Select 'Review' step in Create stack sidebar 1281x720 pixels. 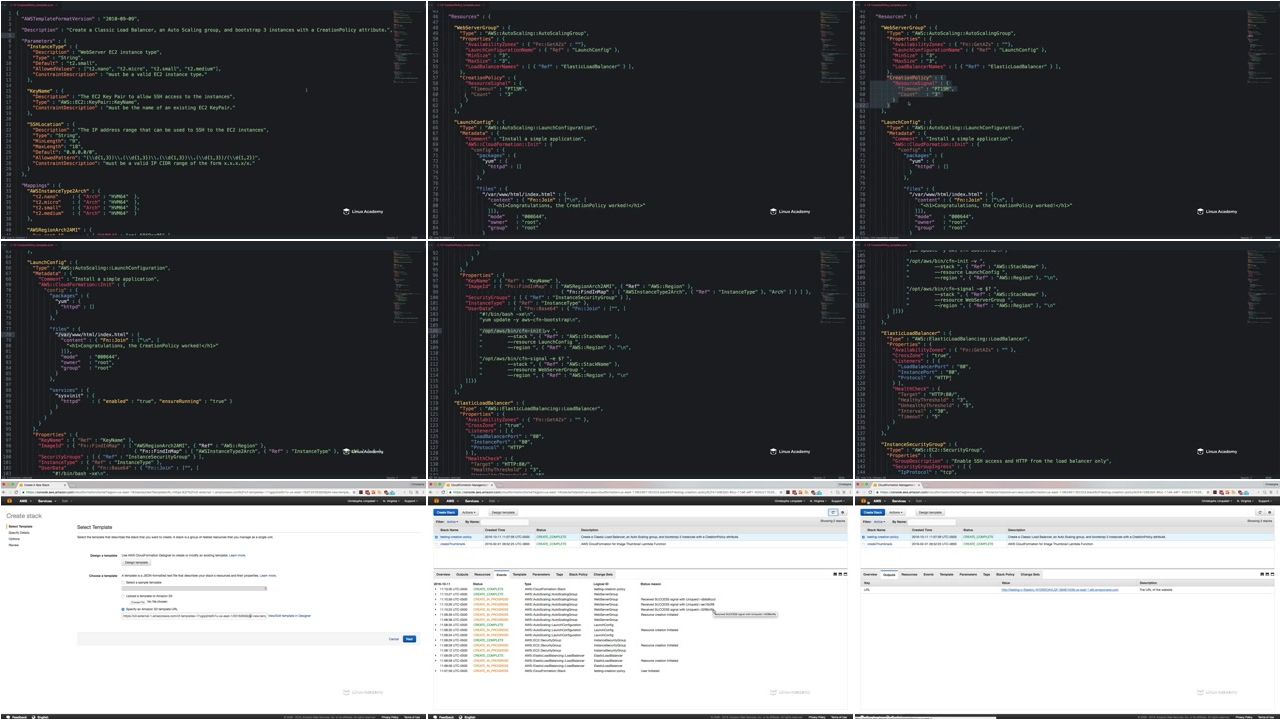(x=14, y=545)
